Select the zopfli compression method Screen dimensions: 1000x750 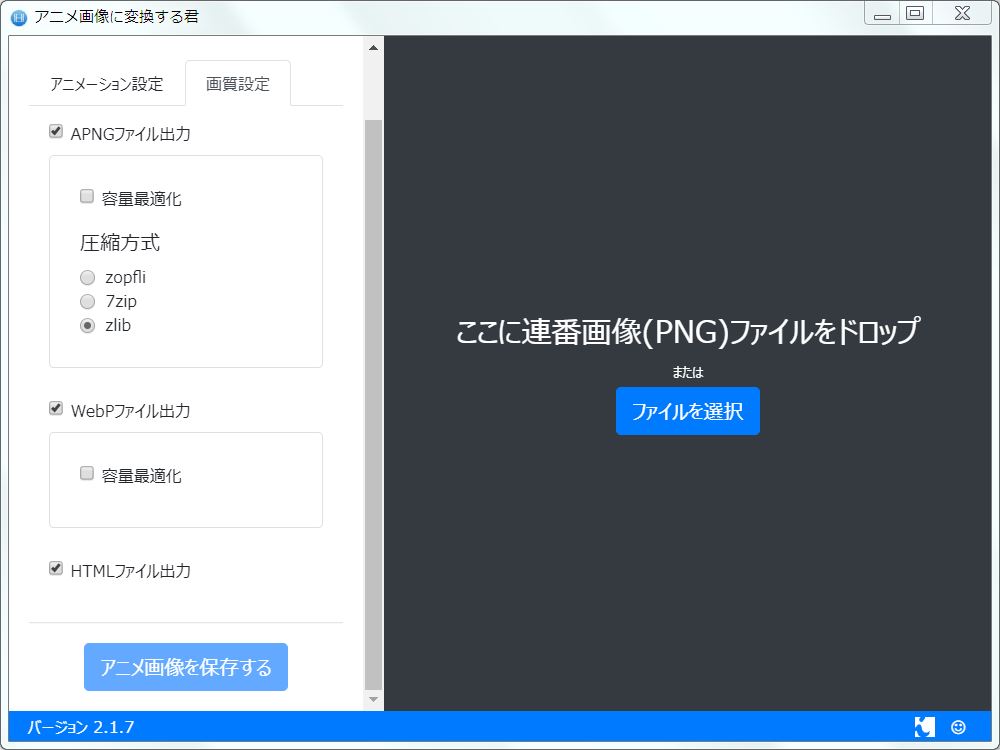pyautogui.click(x=88, y=278)
